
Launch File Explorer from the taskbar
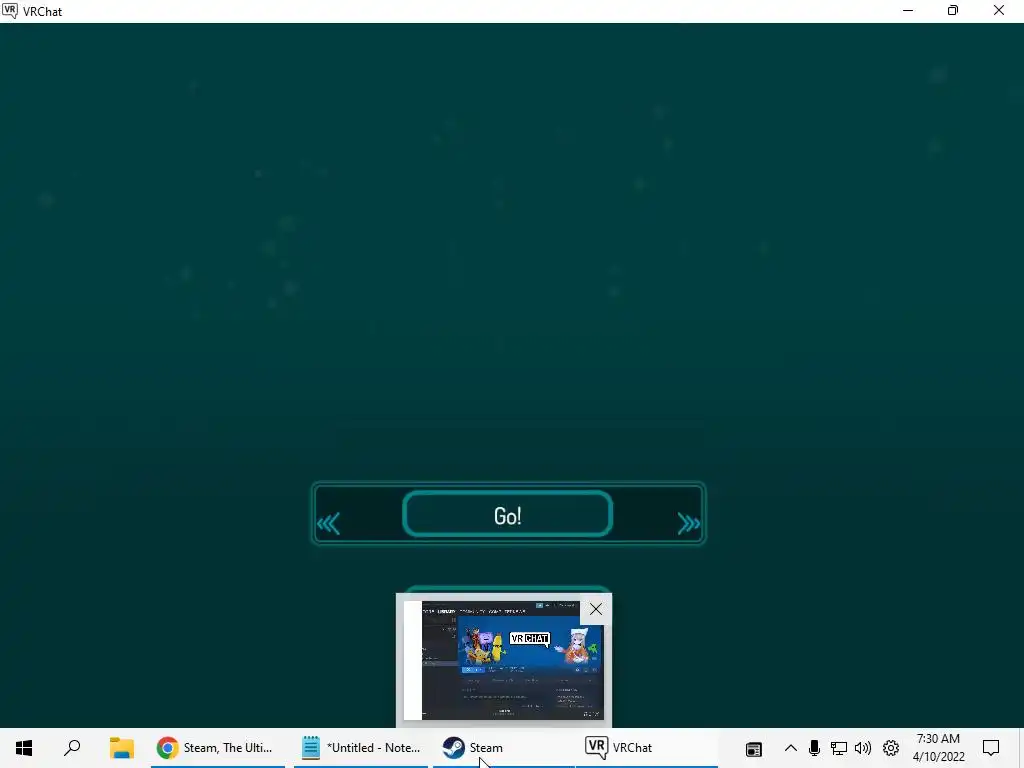(121, 748)
